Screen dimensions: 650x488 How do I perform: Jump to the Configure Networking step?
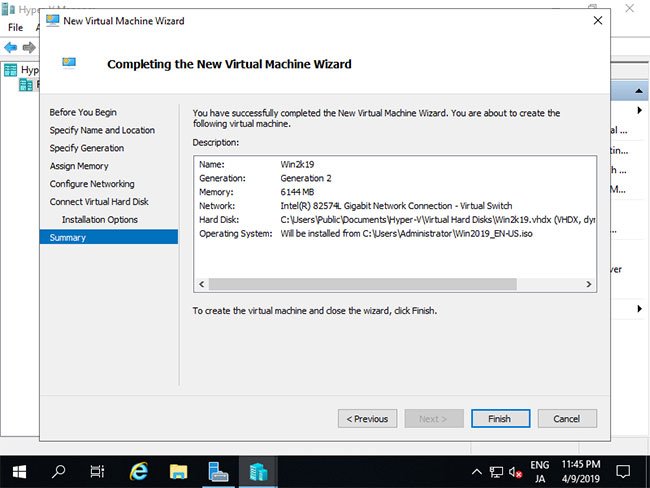tap(92, 184)
